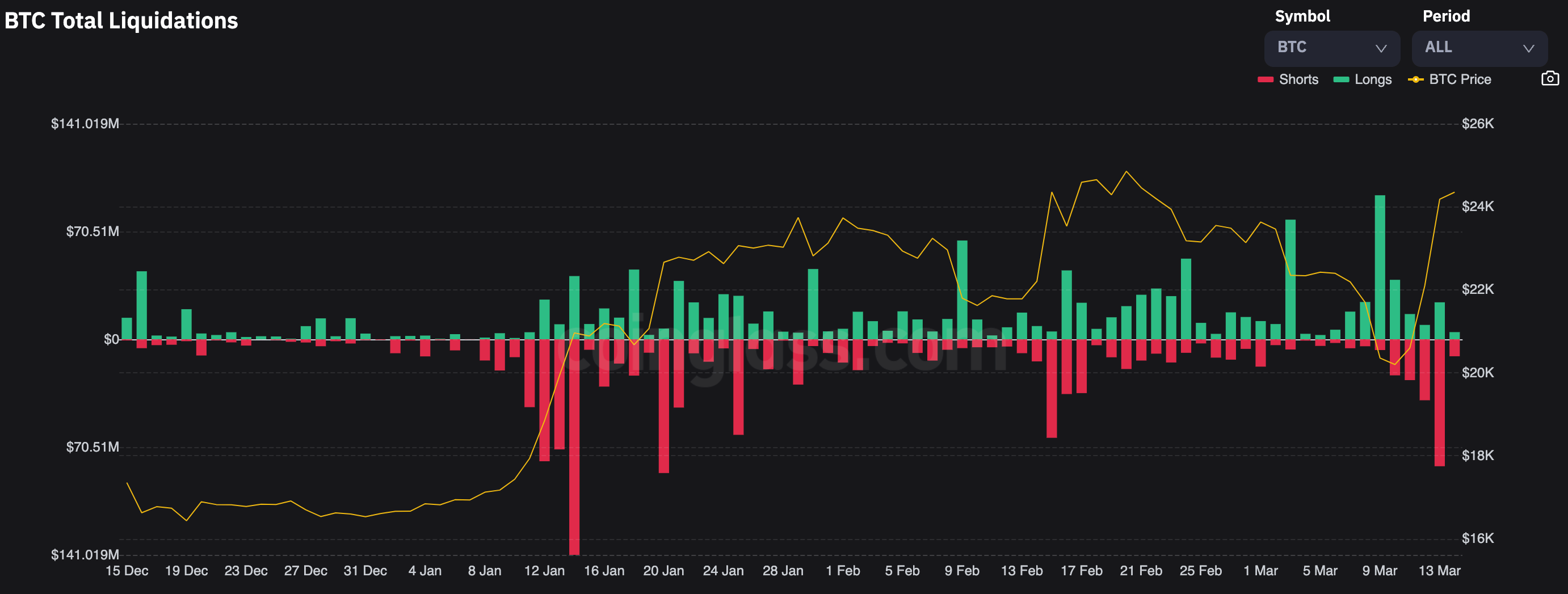This screenshot has width=1568, height=594.
Task: Click the 13 Mar date label on x-axis
Action: point(1439,571)
